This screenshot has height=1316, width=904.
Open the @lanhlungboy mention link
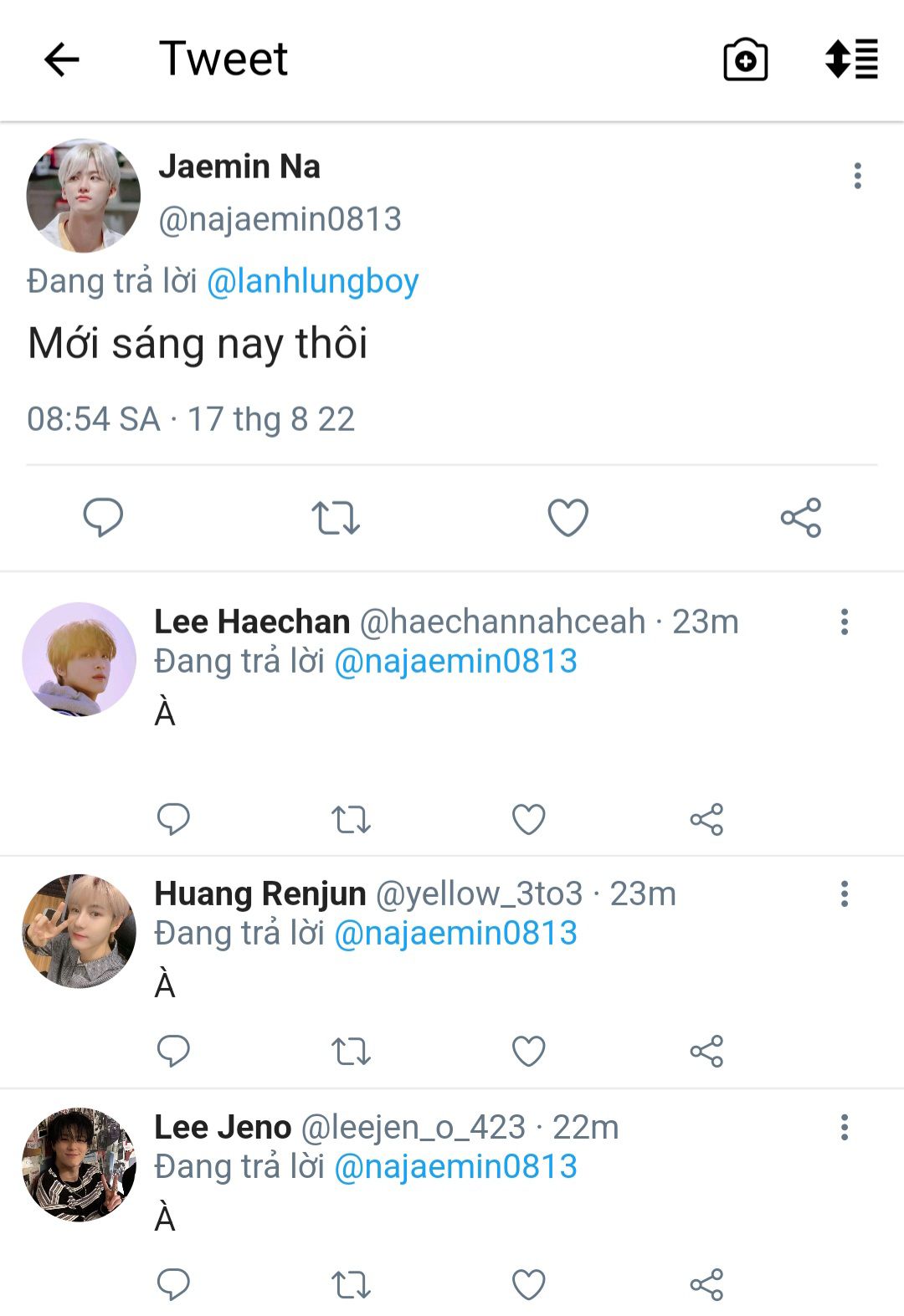[x=312, y=281]
